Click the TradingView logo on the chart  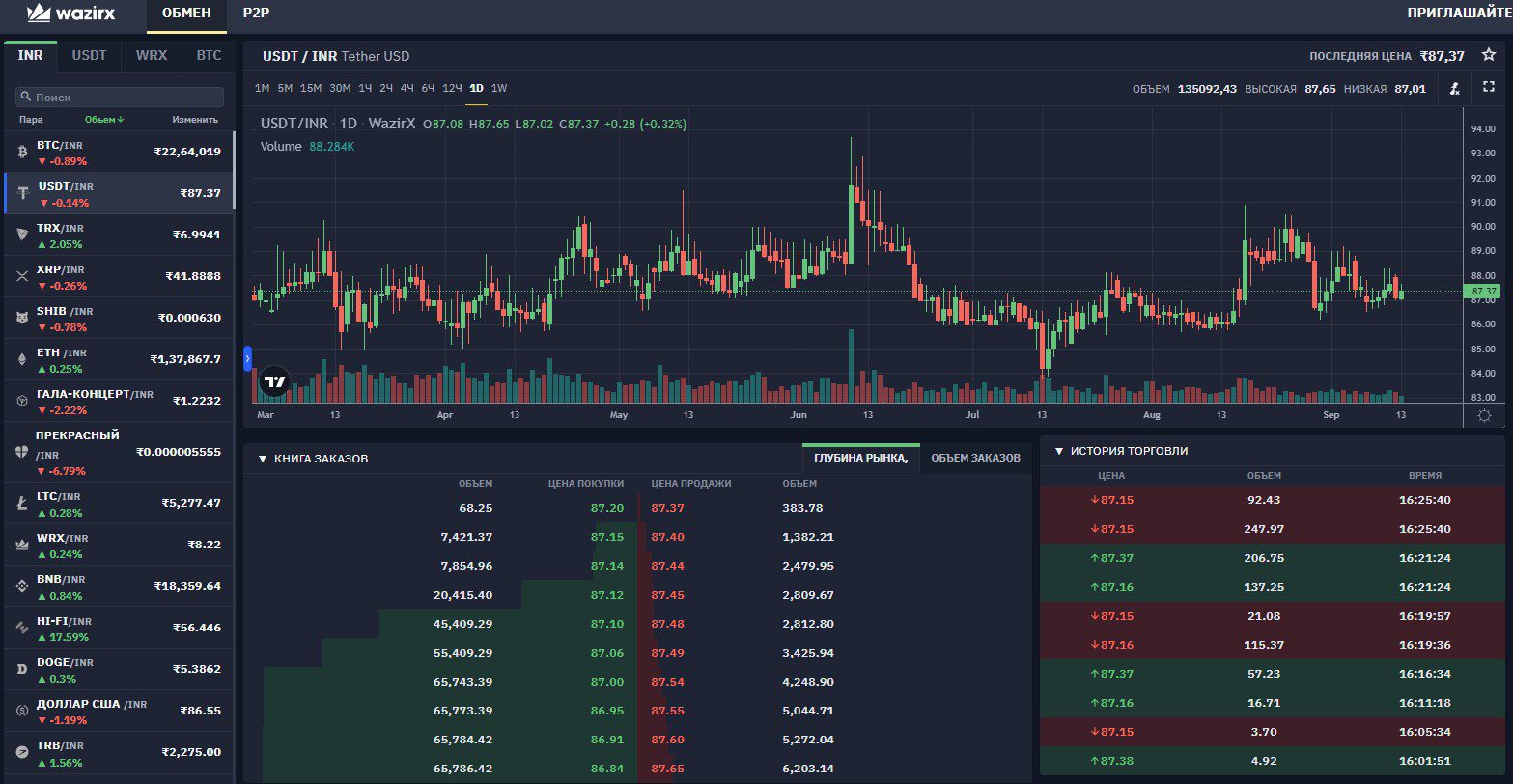click(x=275, y=381)
